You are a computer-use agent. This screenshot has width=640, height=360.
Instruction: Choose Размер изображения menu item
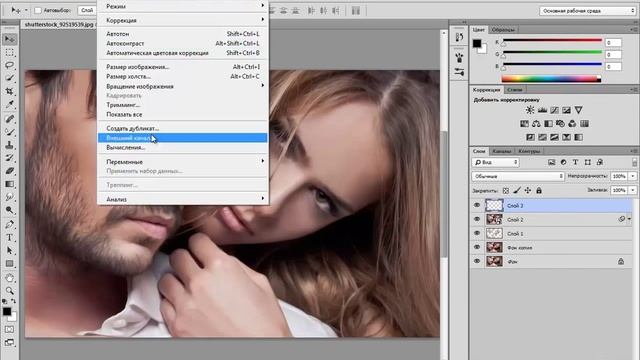(x=183, y=67)
